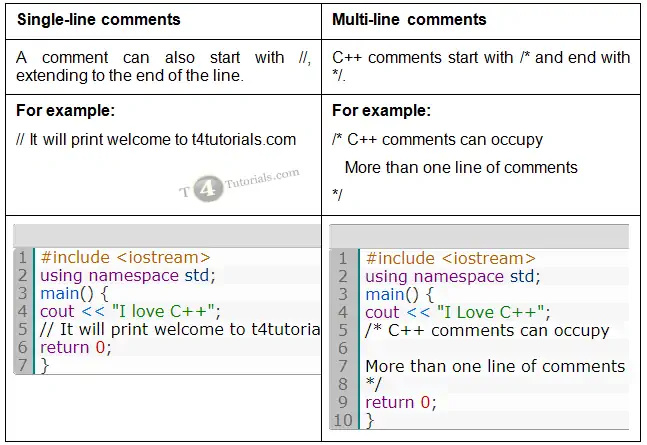Screen dimensions: 647x445
Task: Click the 'main() {' line in right code block
Action: pos(399,294)
